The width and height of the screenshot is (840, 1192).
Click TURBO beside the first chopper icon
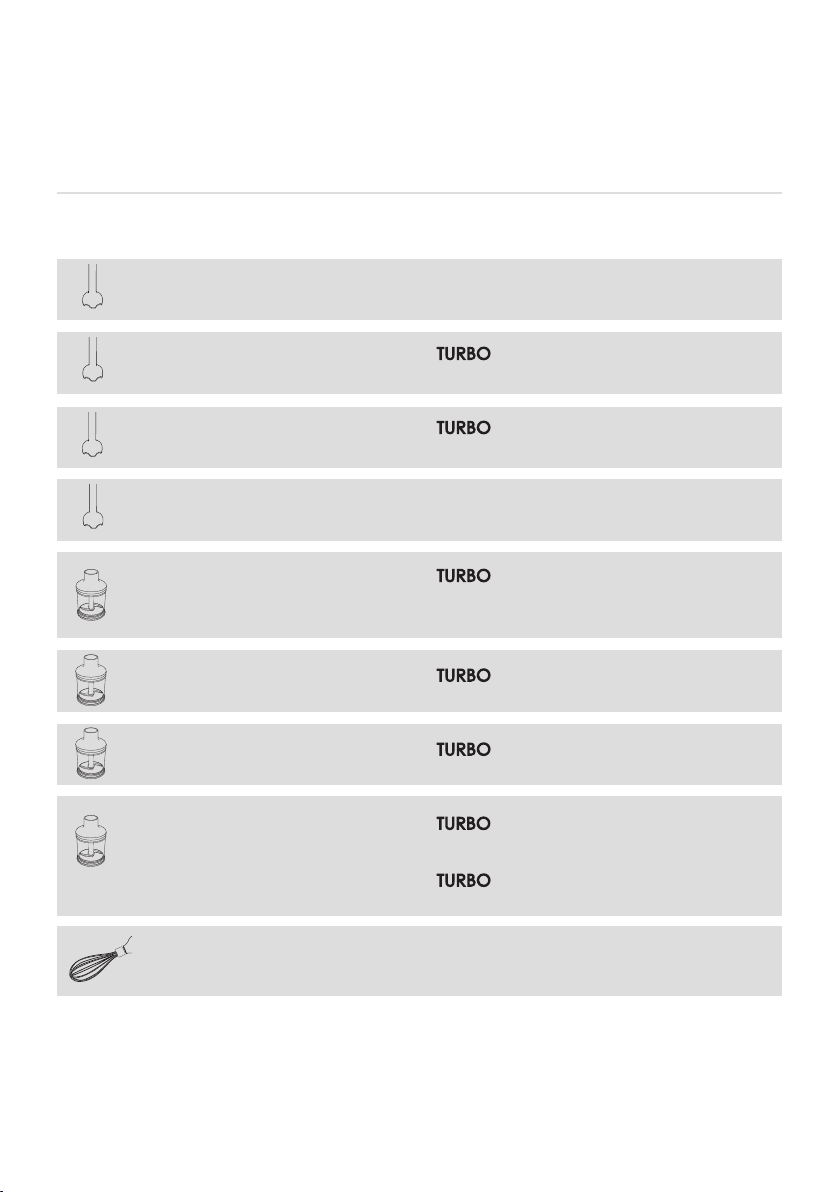tap(463, 576)
